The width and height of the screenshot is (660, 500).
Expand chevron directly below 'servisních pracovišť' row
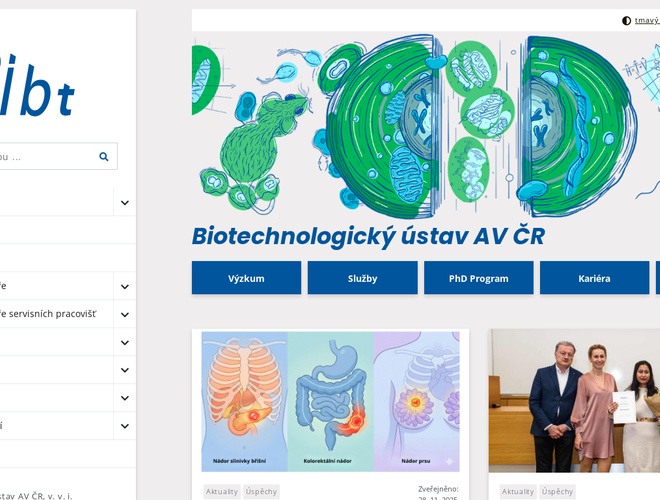125,342
